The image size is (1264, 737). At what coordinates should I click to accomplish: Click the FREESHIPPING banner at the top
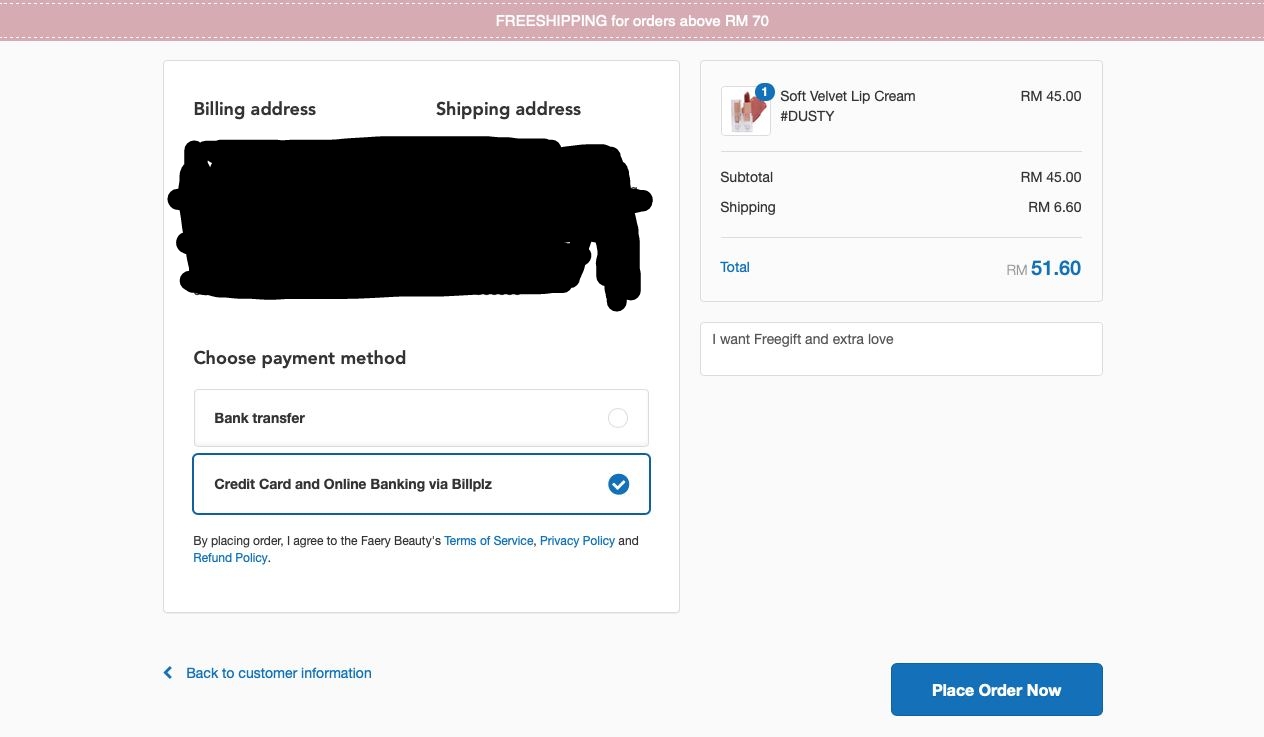tap(632, 20)
